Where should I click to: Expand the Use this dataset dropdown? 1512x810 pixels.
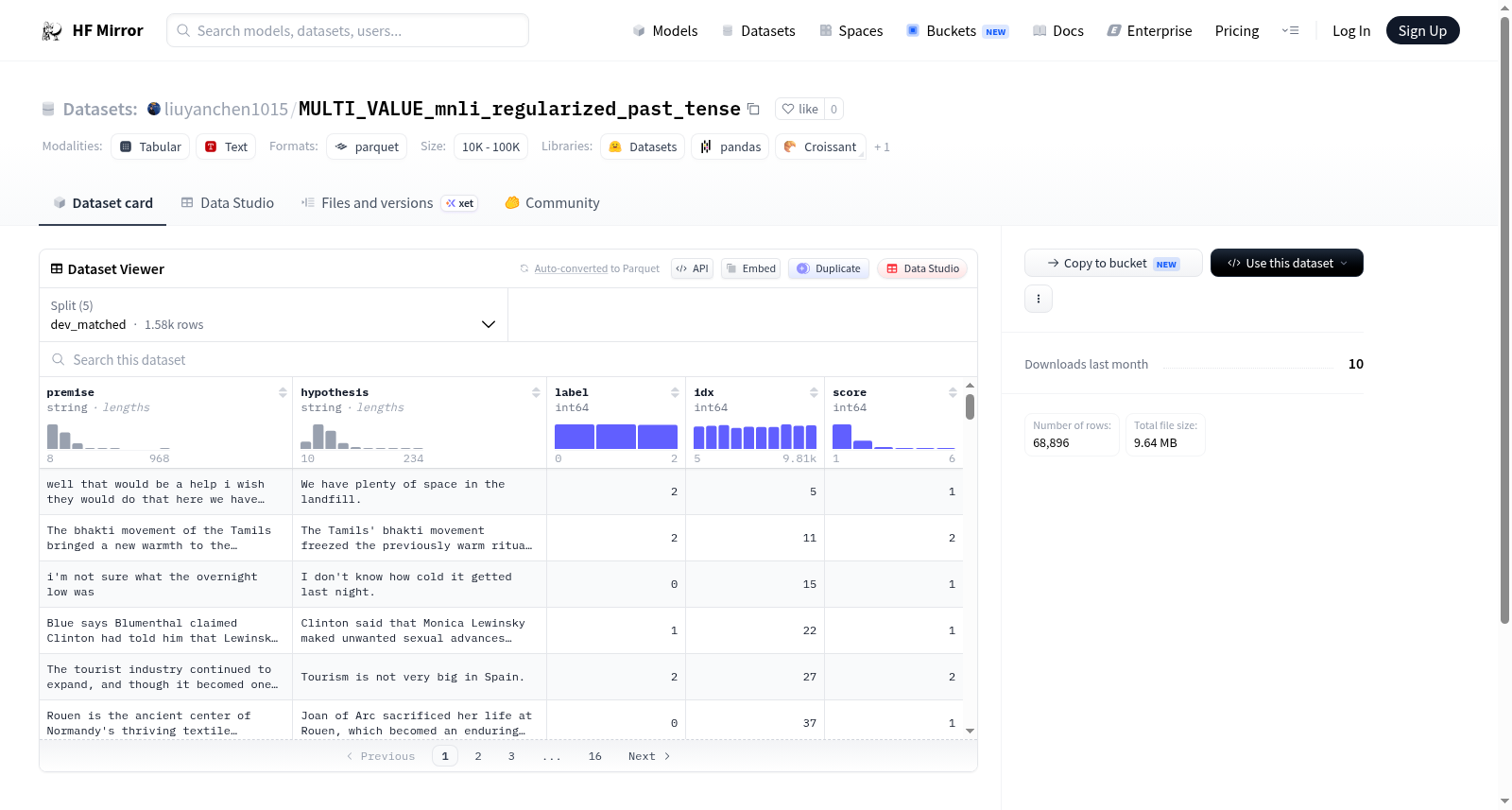(1287, 263)
